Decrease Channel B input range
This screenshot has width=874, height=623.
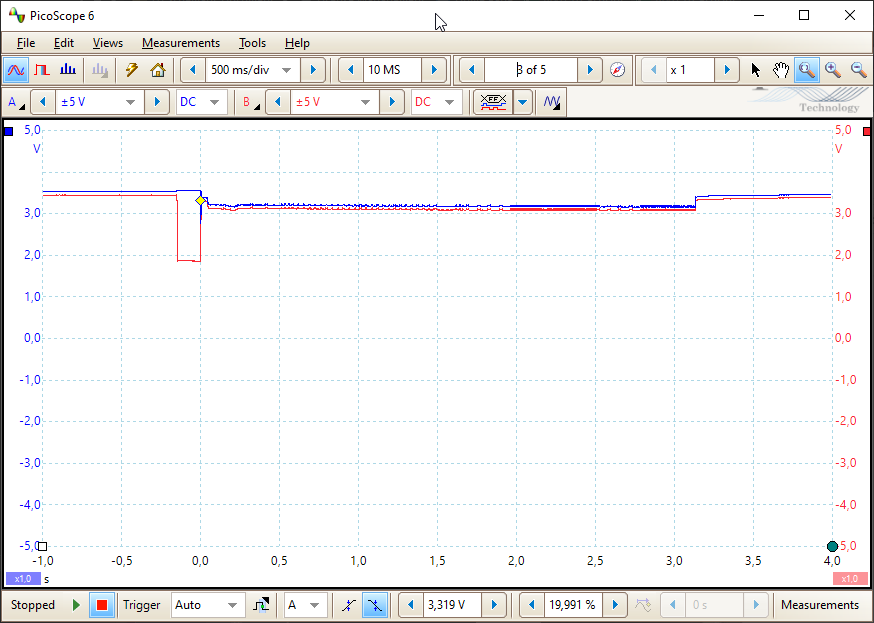(x=278, y=103)
